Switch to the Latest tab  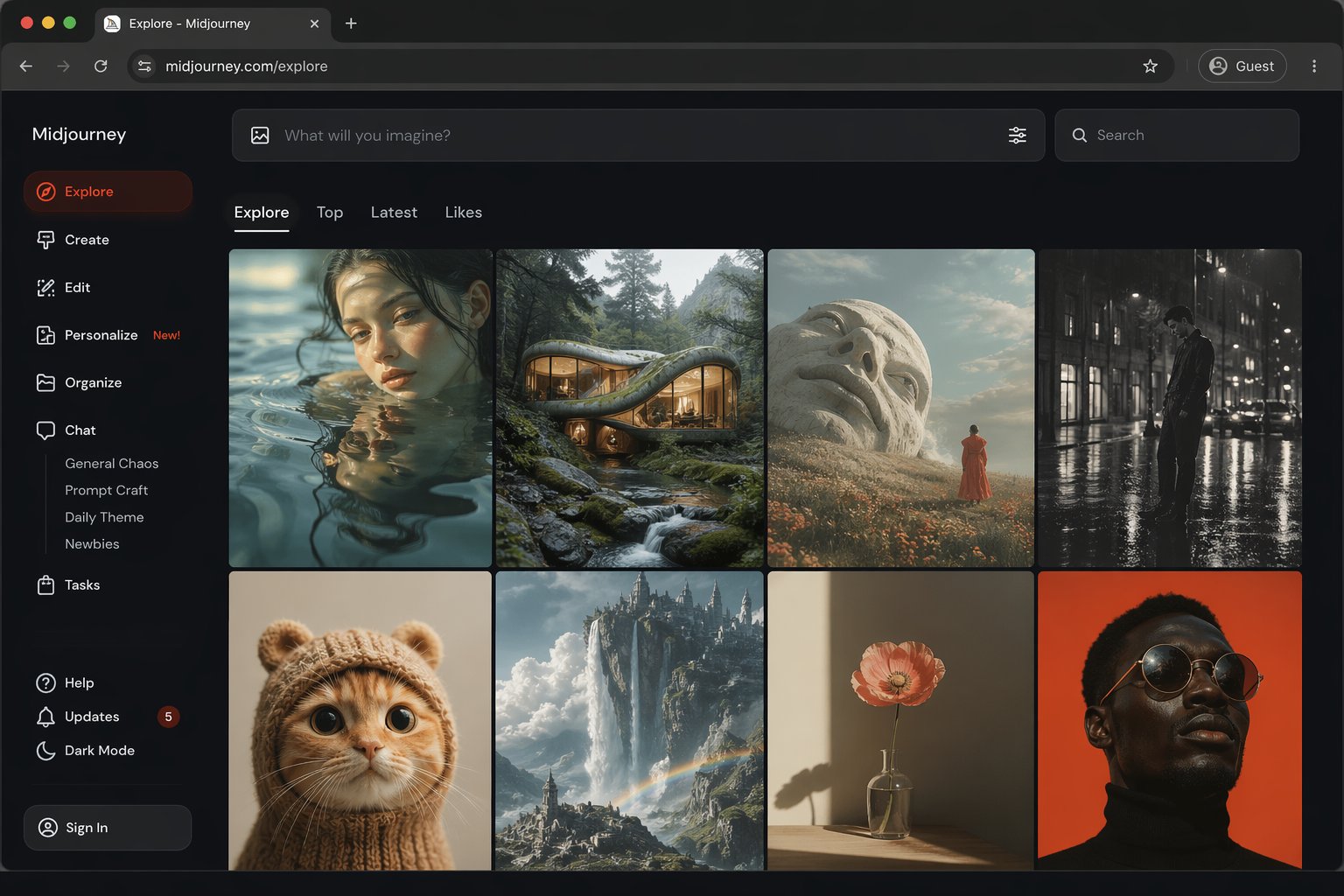coord(394,213)
